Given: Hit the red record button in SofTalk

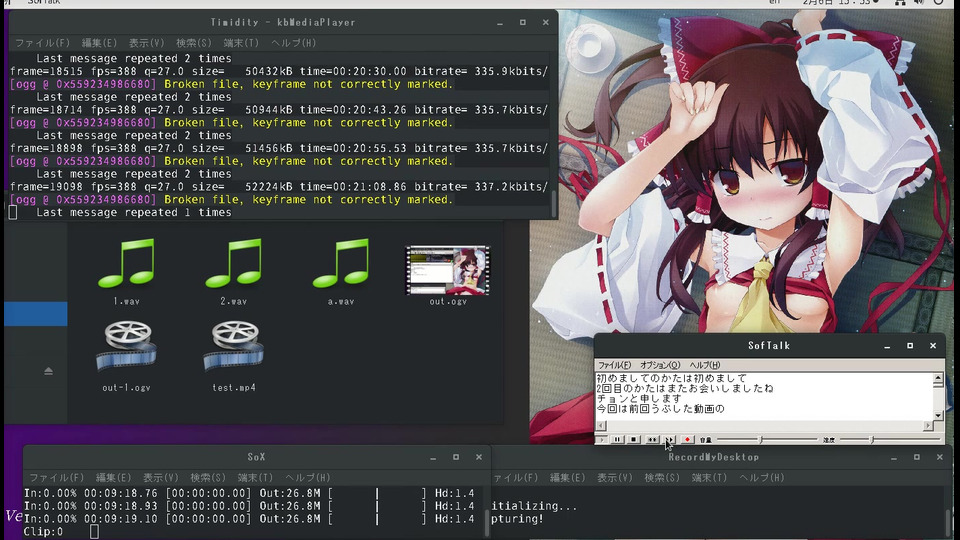Looking at the screenshot, I should click(x=688, y=440).
